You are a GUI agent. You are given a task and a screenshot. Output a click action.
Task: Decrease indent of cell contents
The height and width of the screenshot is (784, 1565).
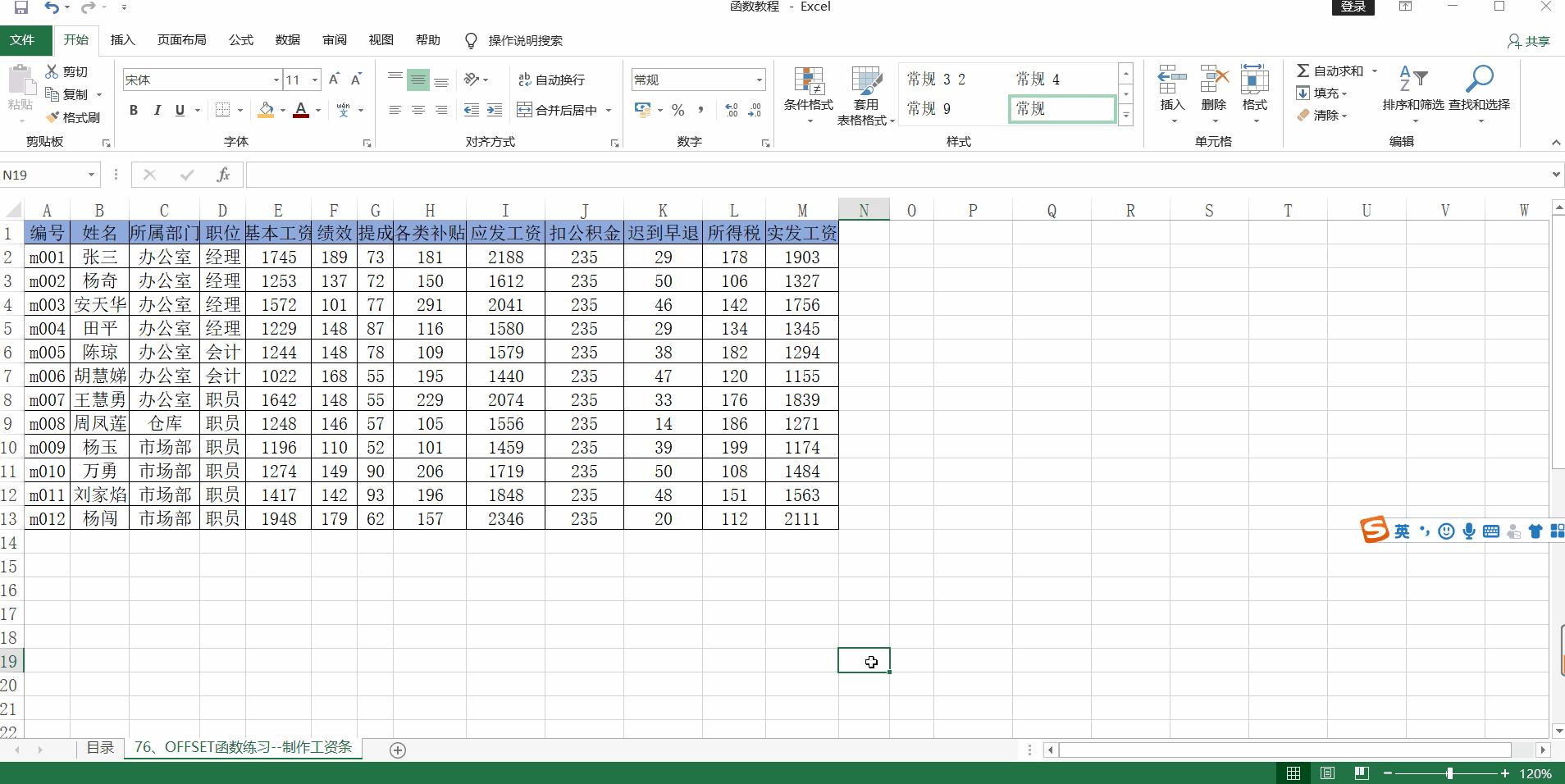point(472,110)
